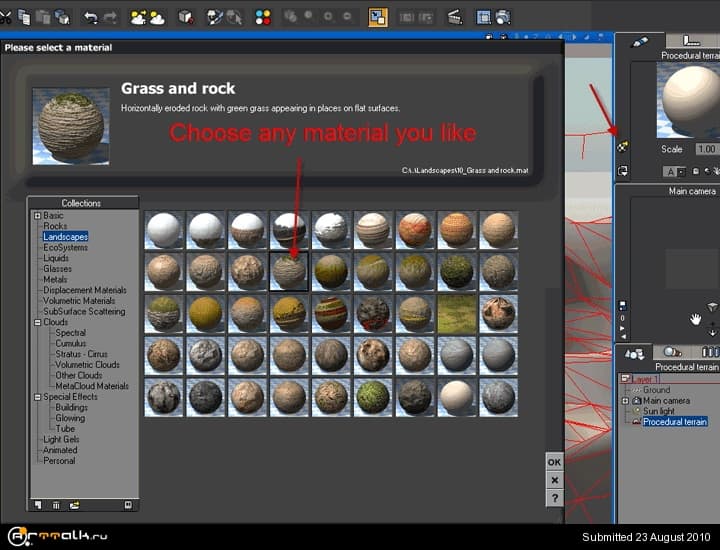Click the OK button

click(x=554, y=462)
